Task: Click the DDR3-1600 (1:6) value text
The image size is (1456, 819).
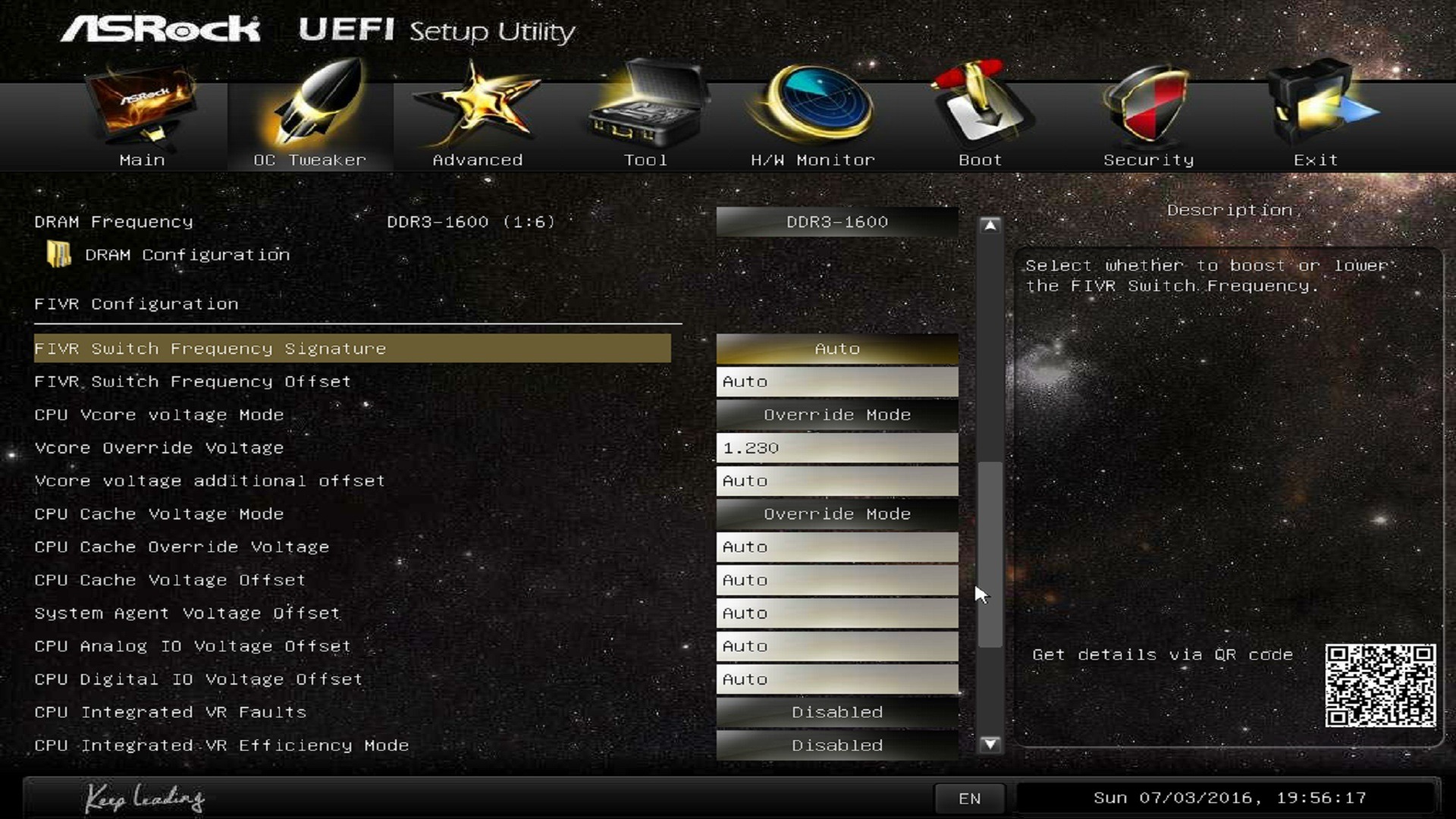Action: point(471,221)
